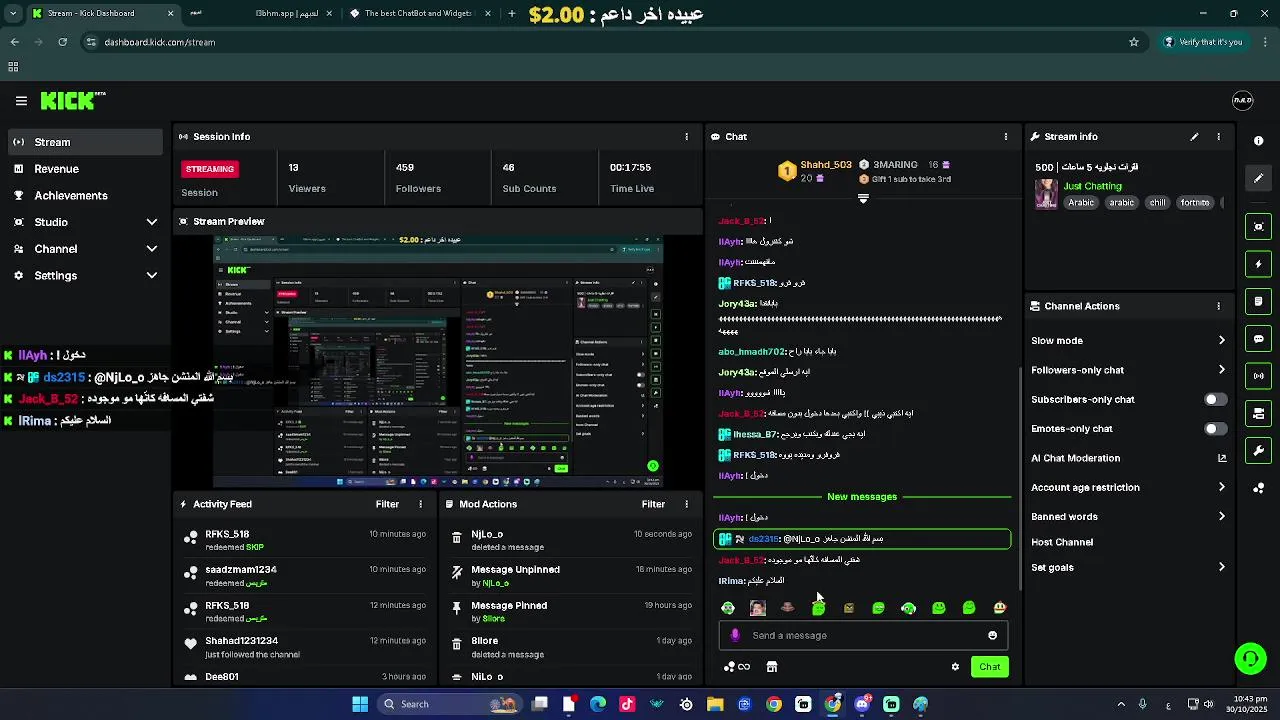Viewport: 1280px width, 720px height.
Task: Click the green Chat send button
Action: click(x=989, y=667)
